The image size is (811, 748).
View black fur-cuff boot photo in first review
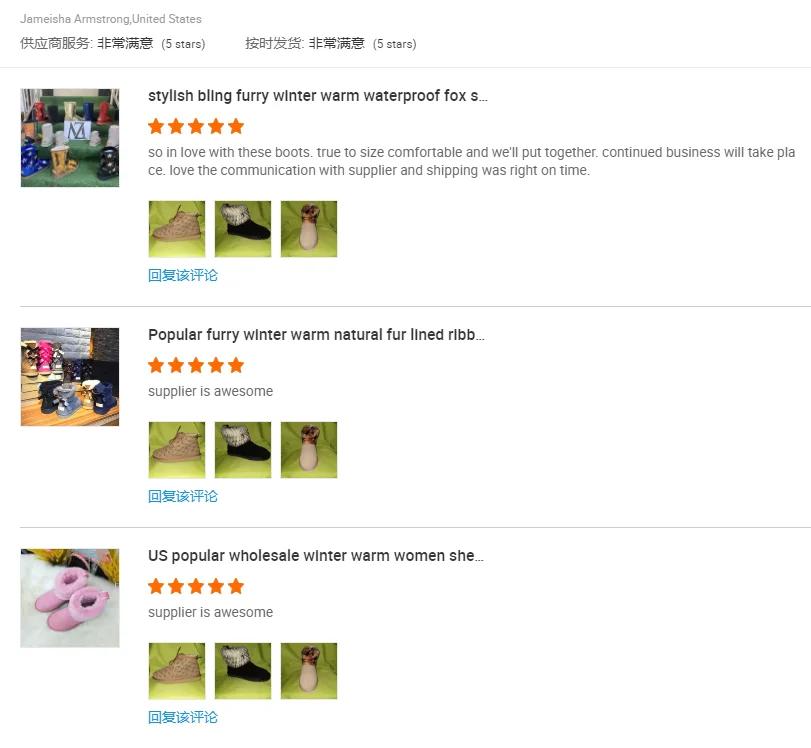pos(243,229)
